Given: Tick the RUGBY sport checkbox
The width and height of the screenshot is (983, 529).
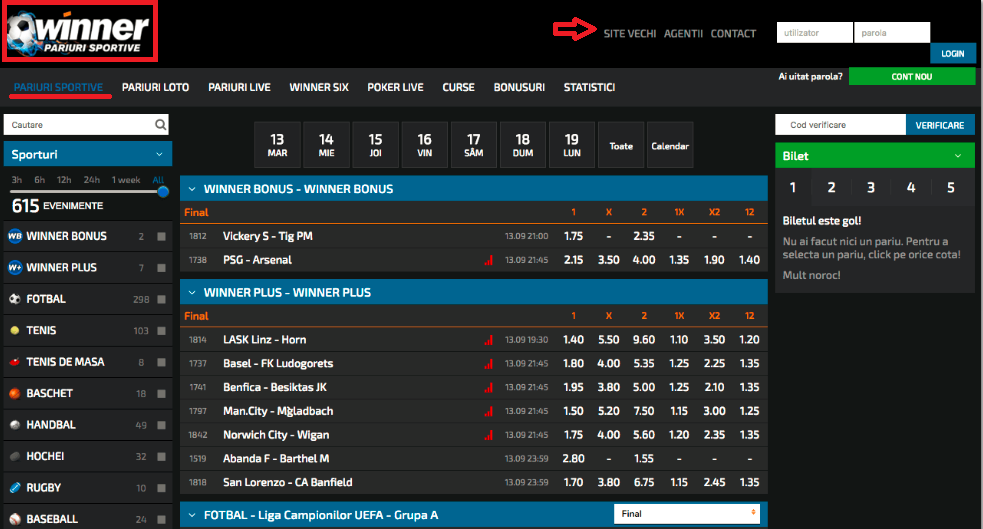Looking at the screenshot, I should [161, 487].
